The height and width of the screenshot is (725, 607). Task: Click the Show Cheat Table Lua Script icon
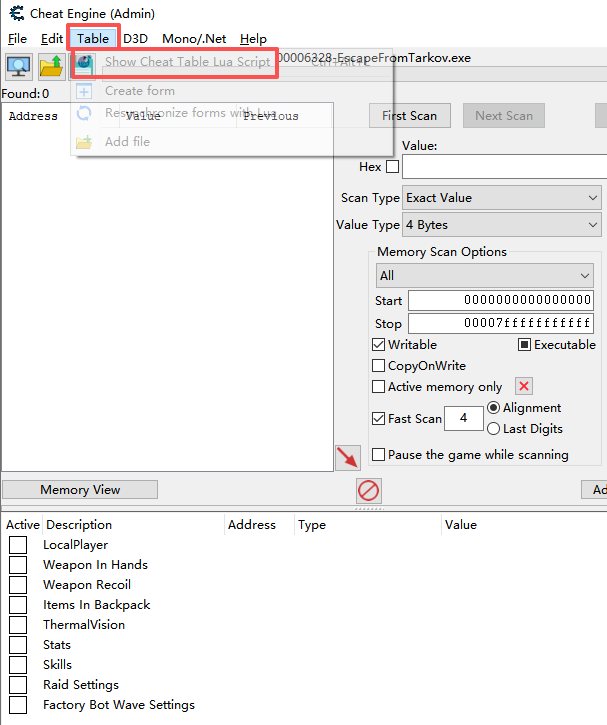click(85, 62)
